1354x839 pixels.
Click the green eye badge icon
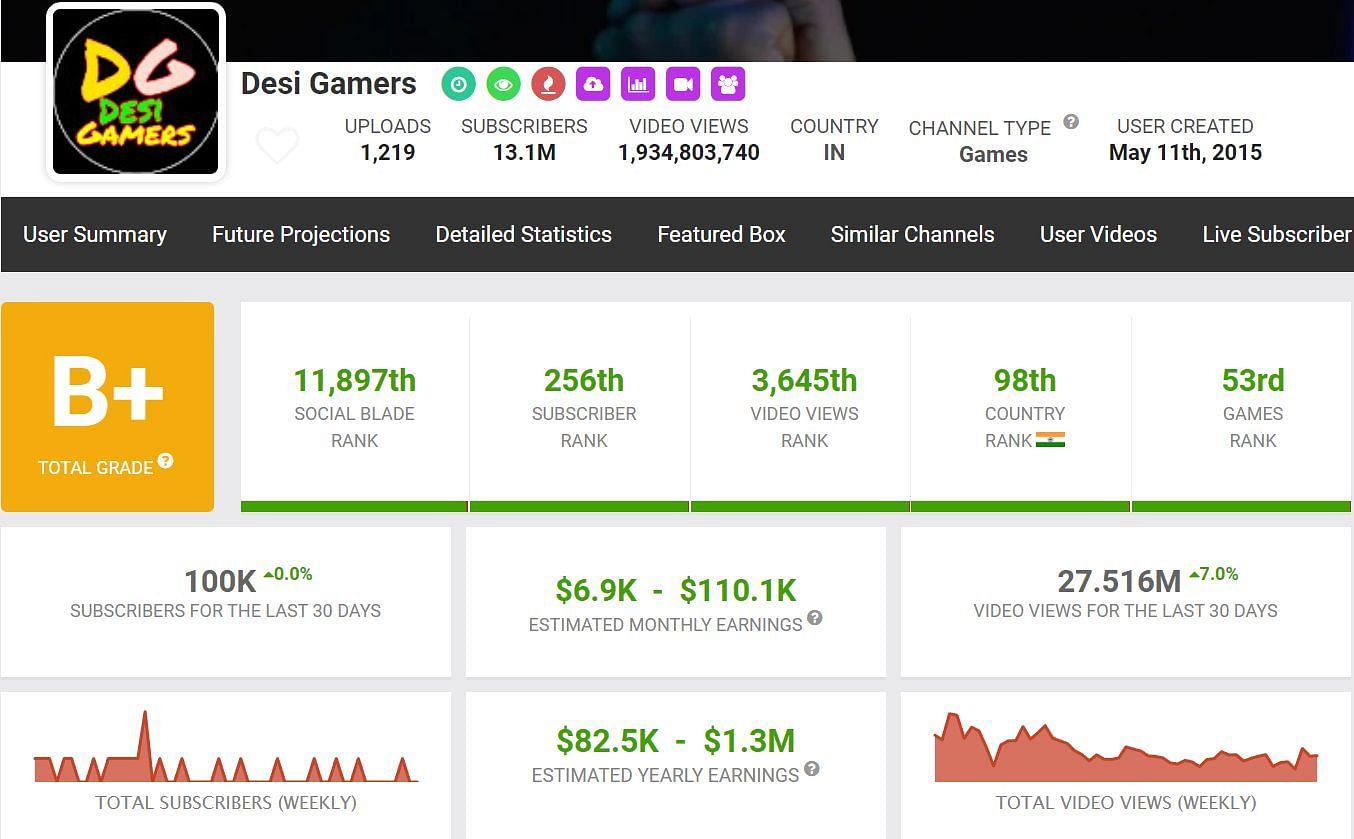point(504,85)
